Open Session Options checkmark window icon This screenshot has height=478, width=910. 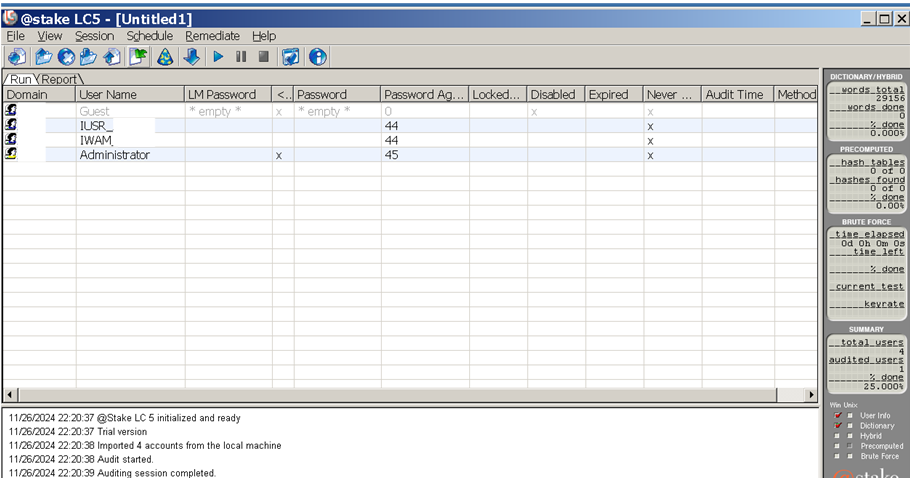click(x=290, y=57)
